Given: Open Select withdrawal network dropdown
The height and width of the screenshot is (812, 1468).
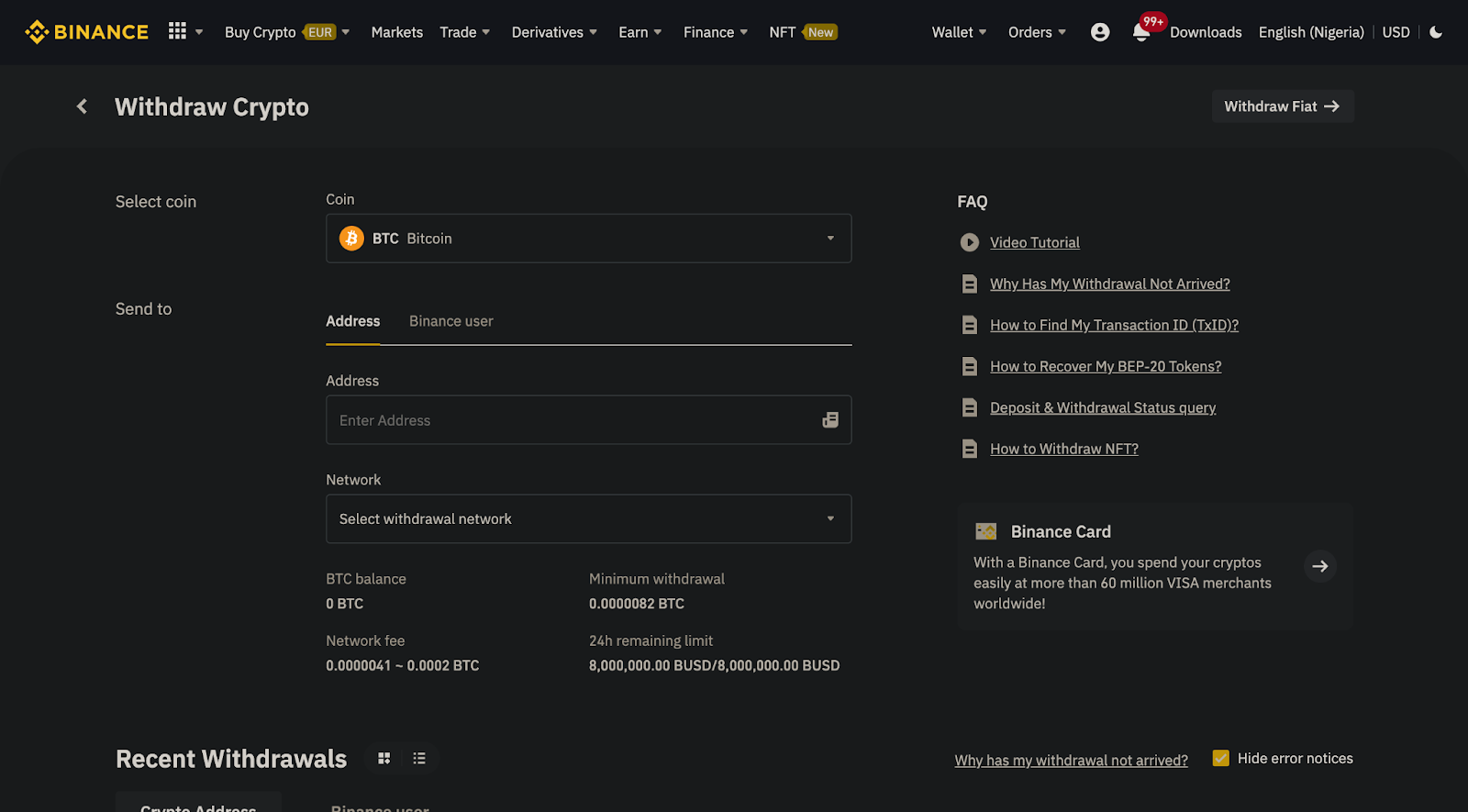Looking at the screenshot, I should (589, 519).
